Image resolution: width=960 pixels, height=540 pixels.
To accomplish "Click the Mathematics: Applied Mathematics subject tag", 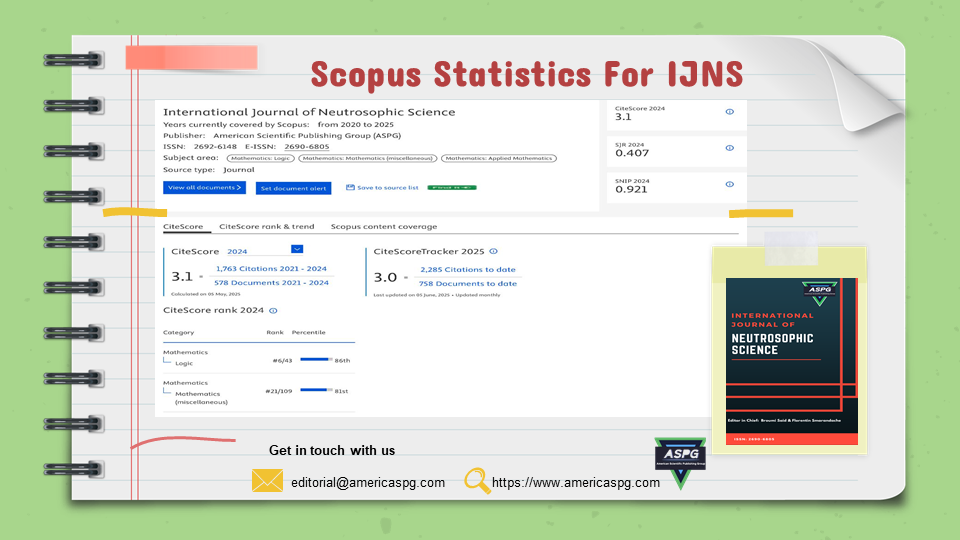I will click(x=499, y=158).
